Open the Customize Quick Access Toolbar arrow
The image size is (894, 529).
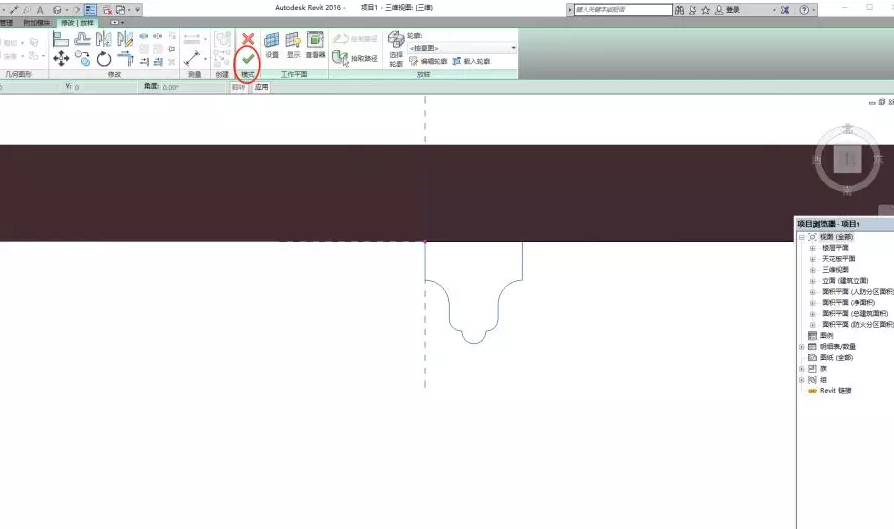(137, 10)
